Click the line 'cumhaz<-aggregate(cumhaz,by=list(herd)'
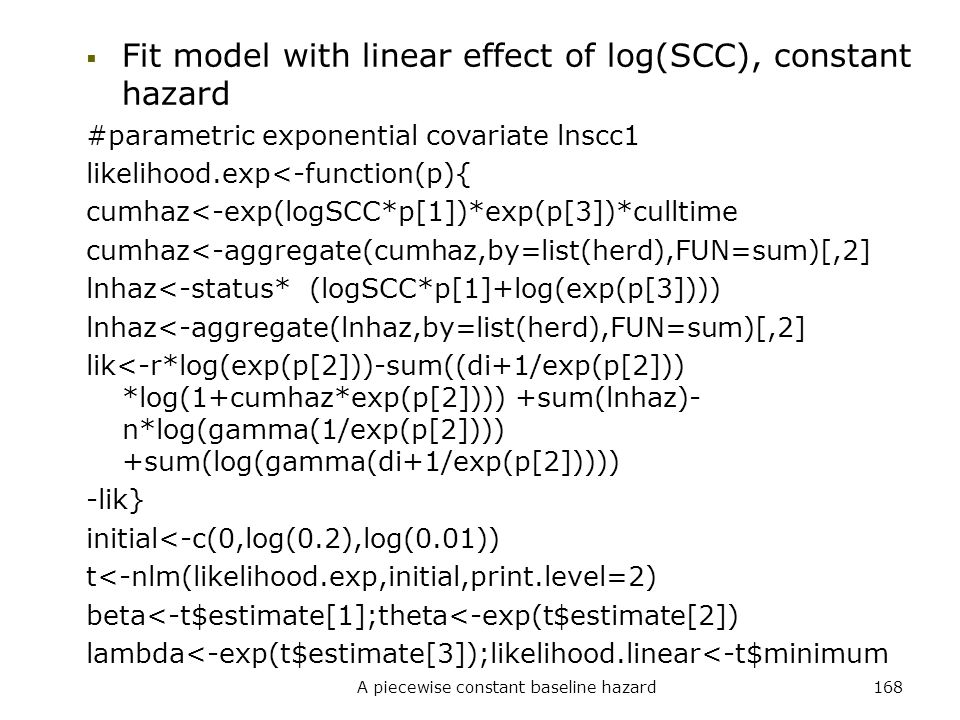The image size is (960, 720). (x=478, y=251)
